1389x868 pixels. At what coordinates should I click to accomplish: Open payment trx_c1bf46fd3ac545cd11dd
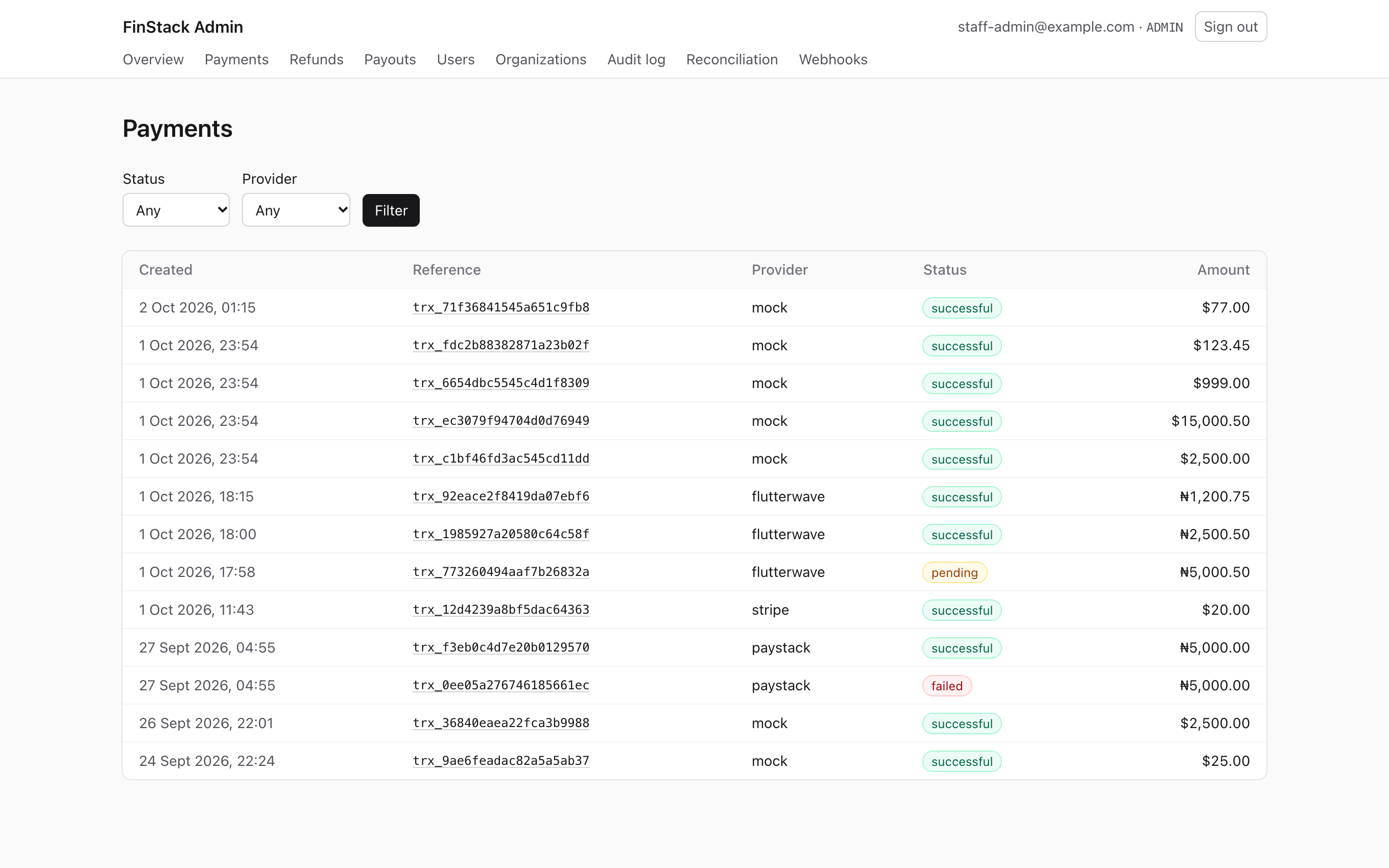pos(501,459)
